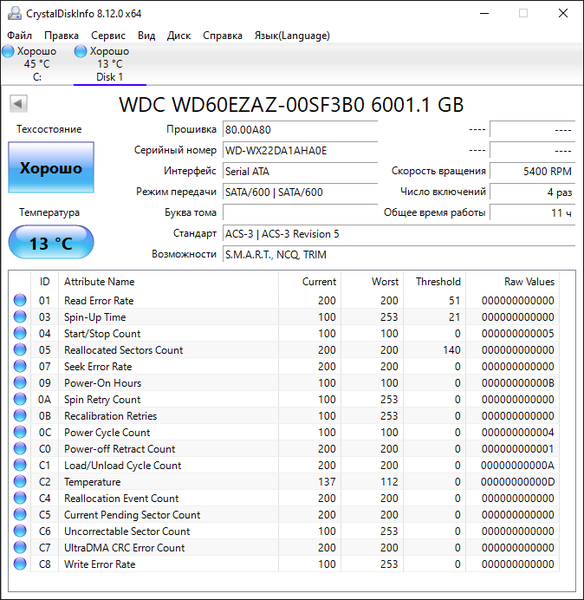Click the firmware 80.00A80 field

[x=300, y=130]
